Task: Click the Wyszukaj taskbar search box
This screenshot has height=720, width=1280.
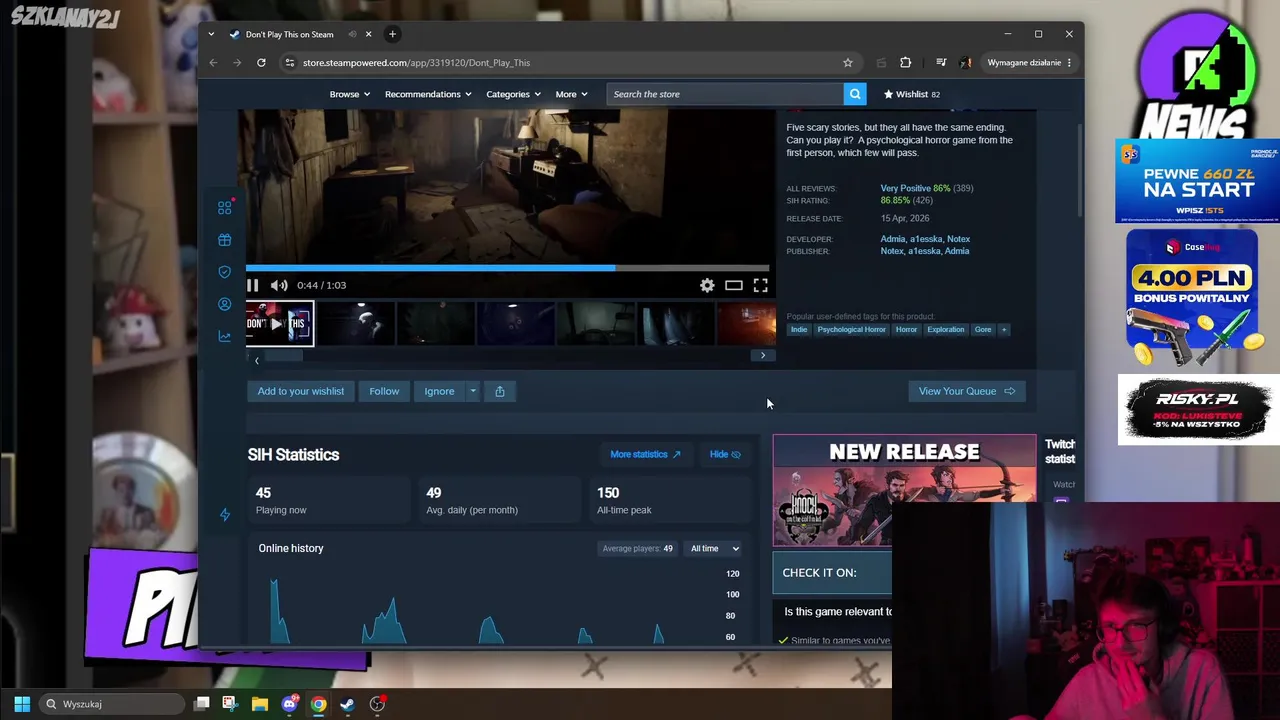Action: (110, 704)
